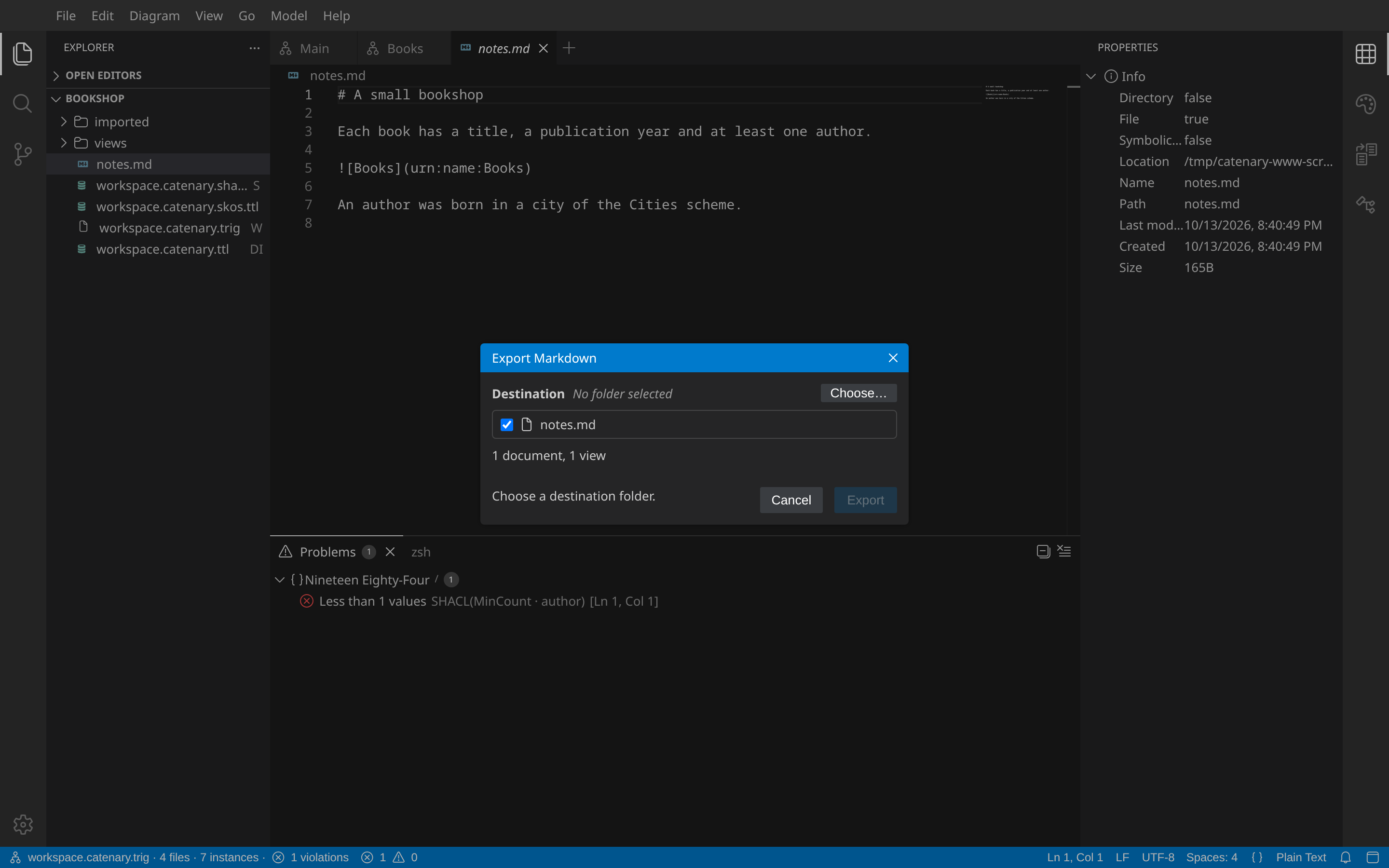Open the Explorer files icon in activity bar
The height and width of the screenshot is (868, 1389).
coord(22,54)
